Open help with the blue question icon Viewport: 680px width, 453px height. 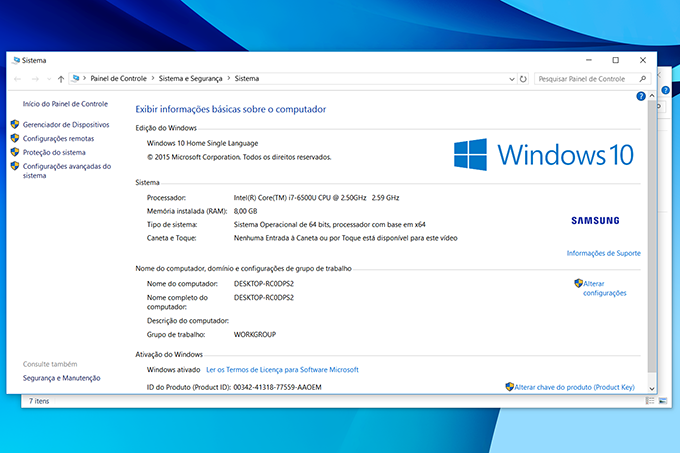coord(641,96)
